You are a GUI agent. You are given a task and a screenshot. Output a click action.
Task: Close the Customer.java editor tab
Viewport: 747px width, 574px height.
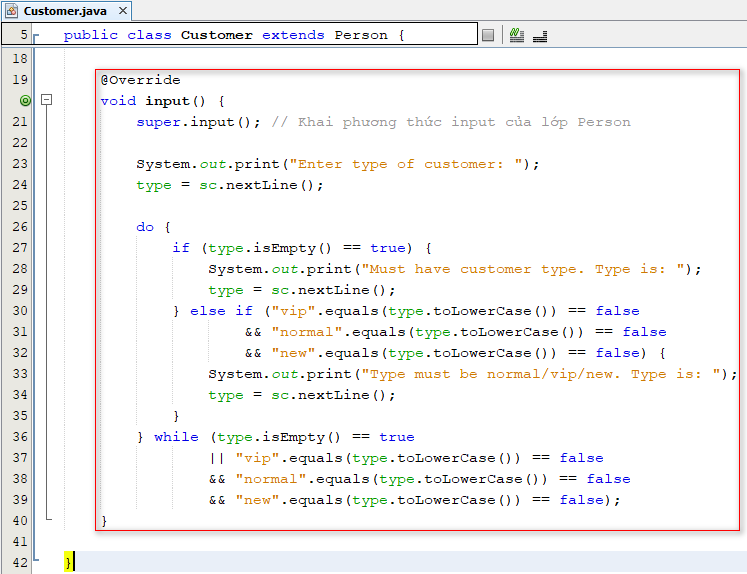click(x=123, y=10)
